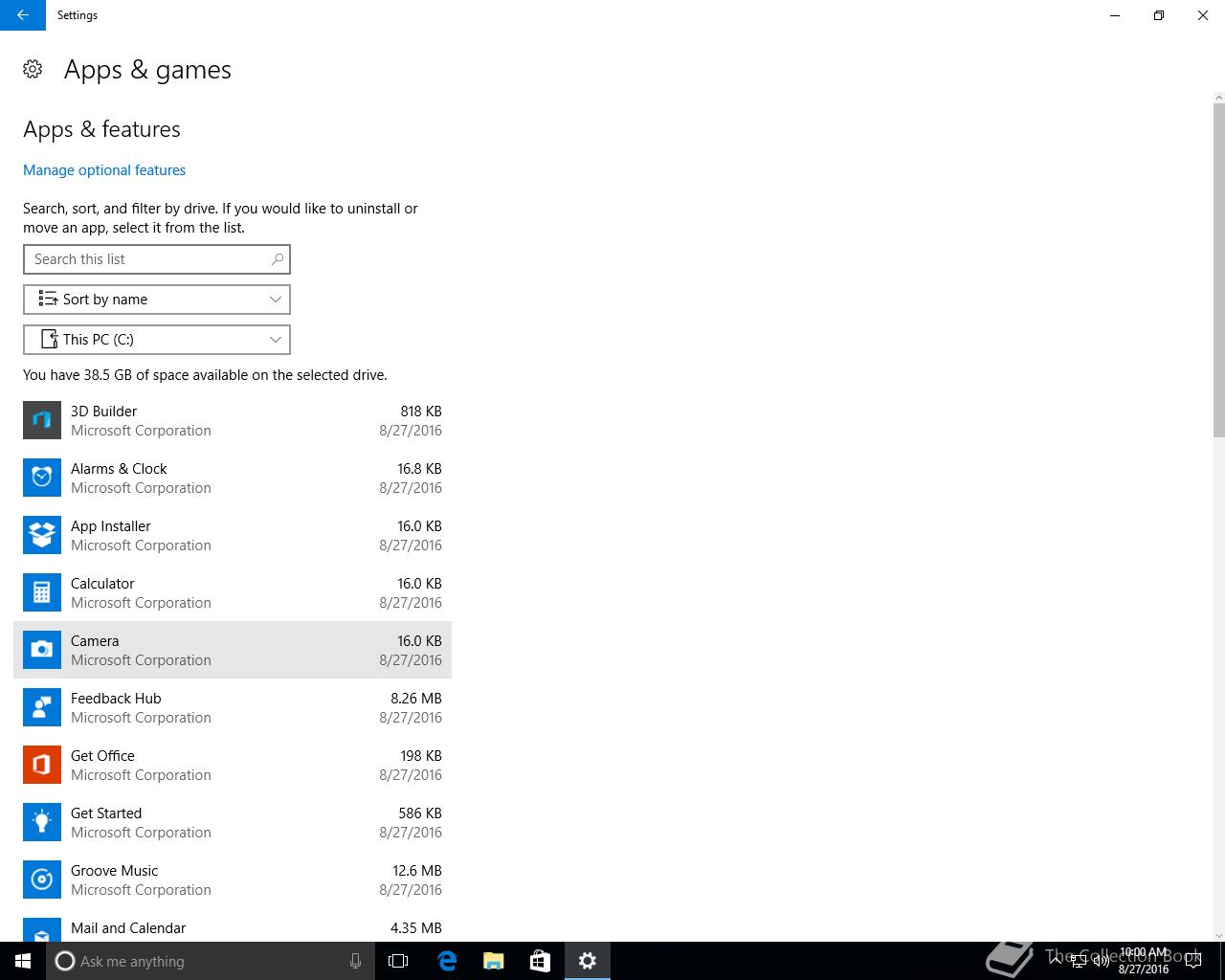Select the Mail and Calendar entry
The height and width of the screenshot is (980, 1225).
[x=233, y=925]
